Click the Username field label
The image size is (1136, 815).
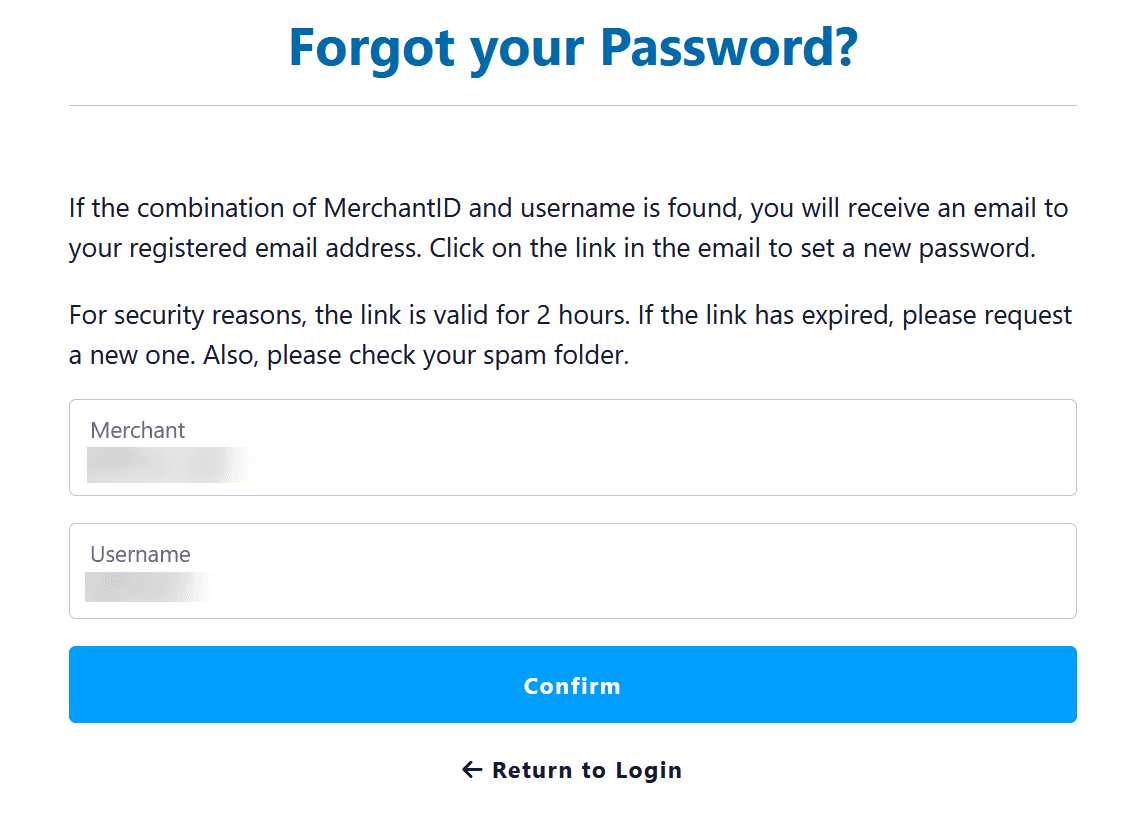point(140,554)
